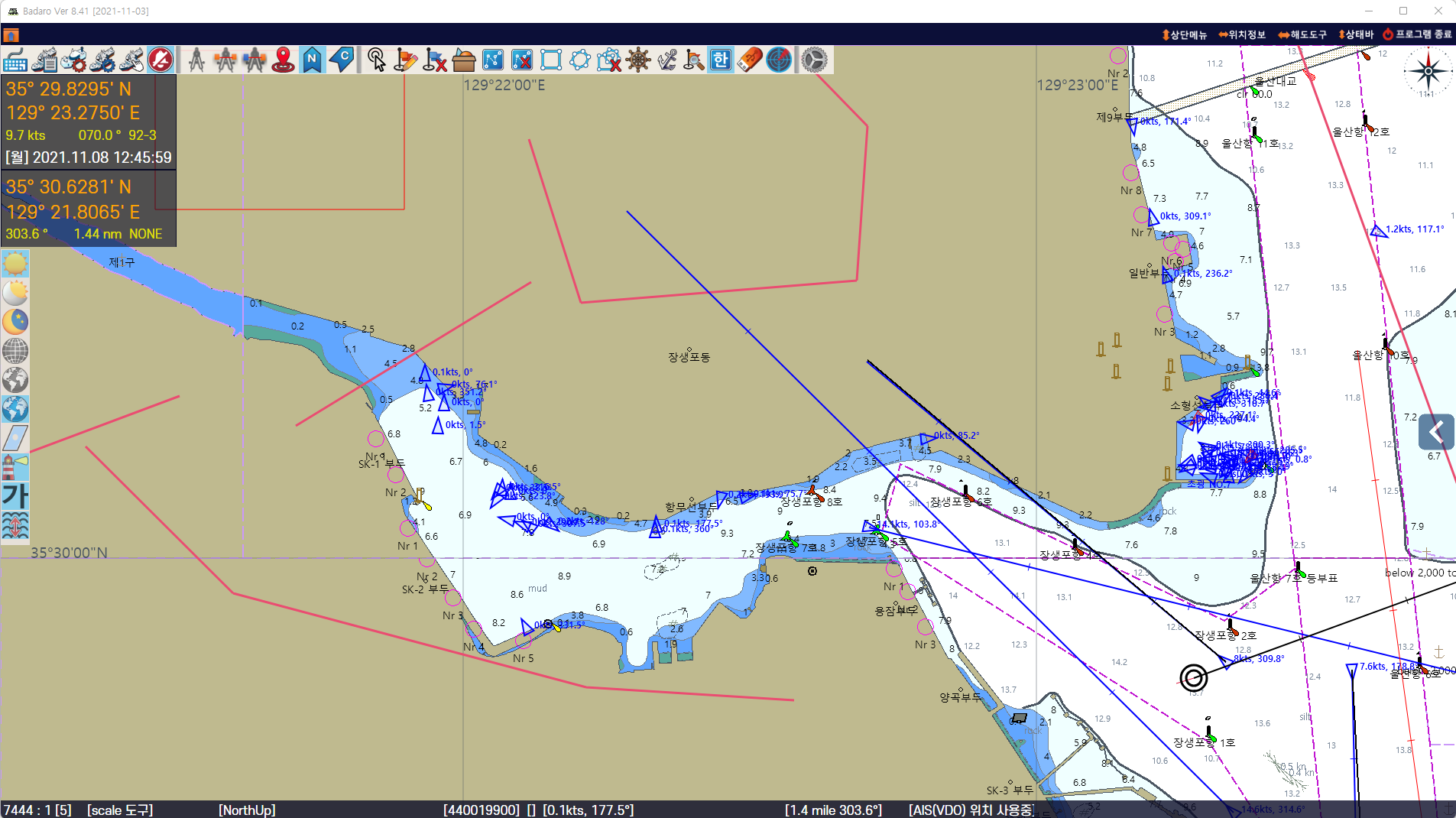Toggle the radar display icon
Screen dimensions: 1456x818
[779, 60]
